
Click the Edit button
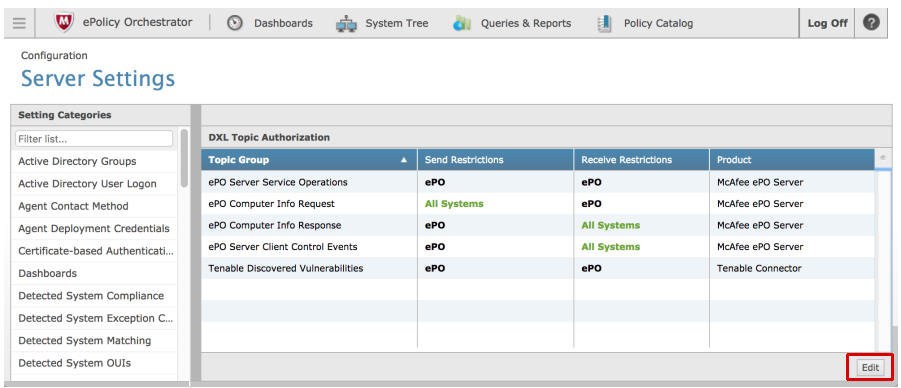870,367
